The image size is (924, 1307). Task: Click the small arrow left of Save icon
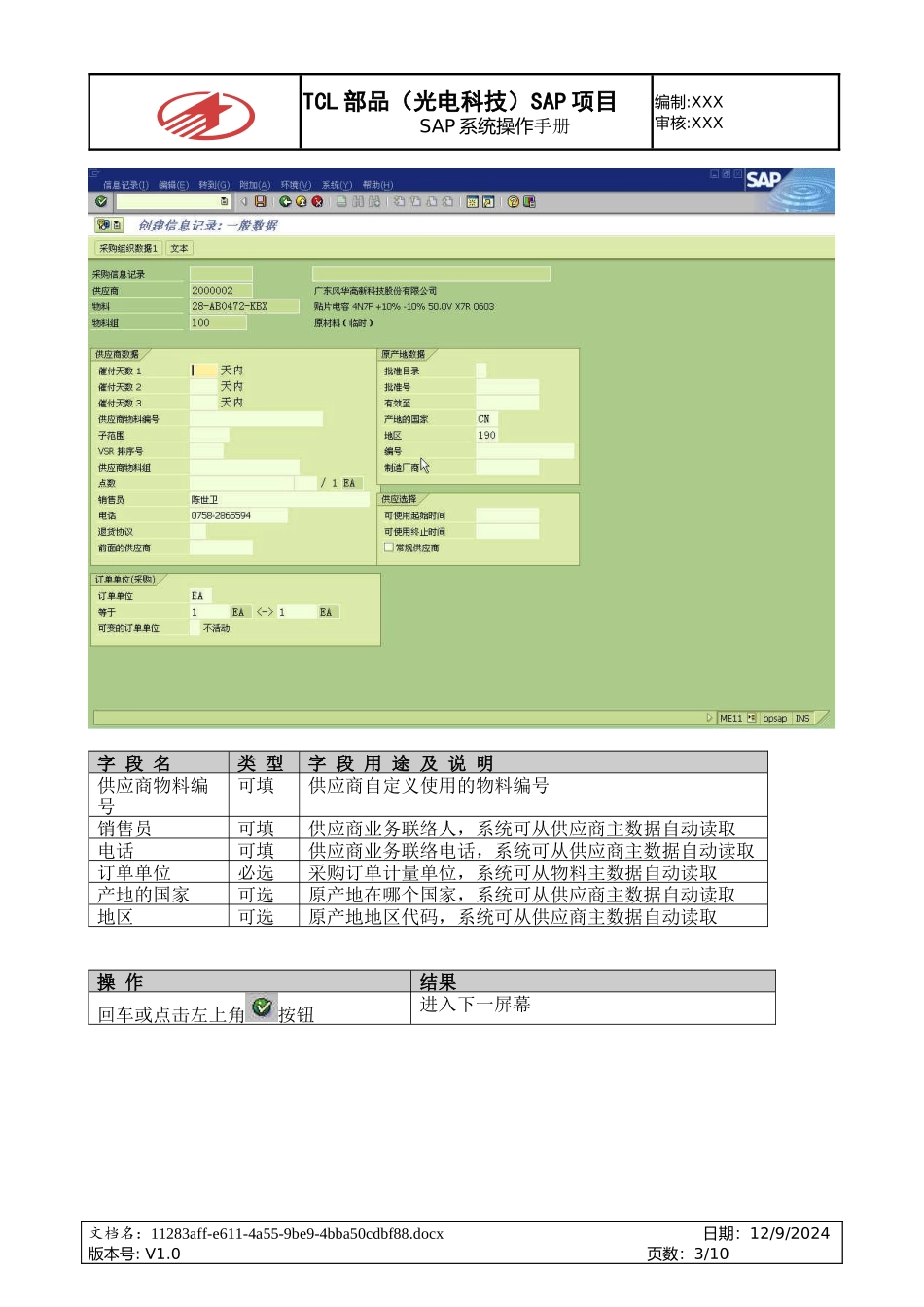coord(244,201)
